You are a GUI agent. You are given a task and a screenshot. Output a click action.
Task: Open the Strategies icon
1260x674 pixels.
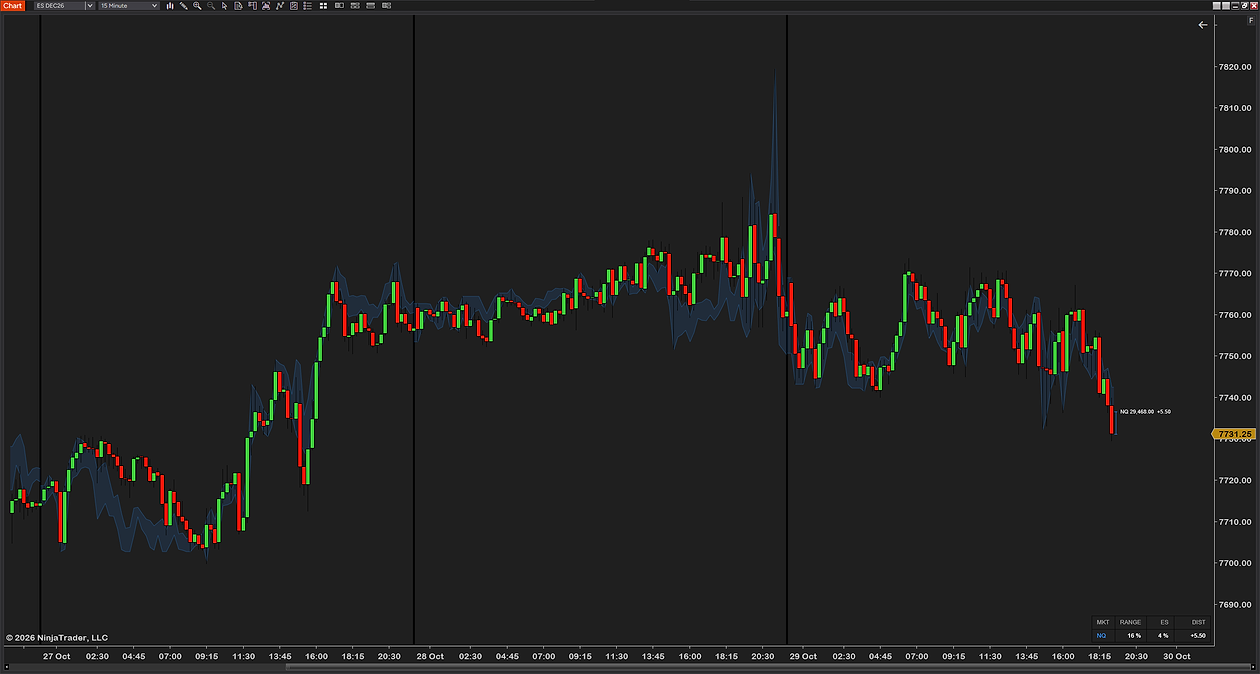click(x=294, y=6)
